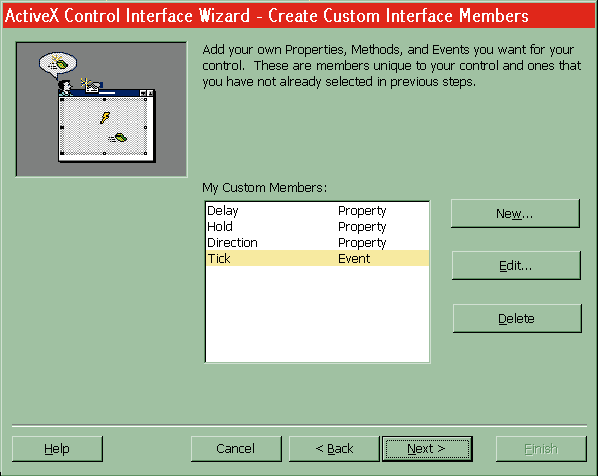Click the wizard illustration image
Viewport: 598px width, 476px height.
tap(101, 109)
